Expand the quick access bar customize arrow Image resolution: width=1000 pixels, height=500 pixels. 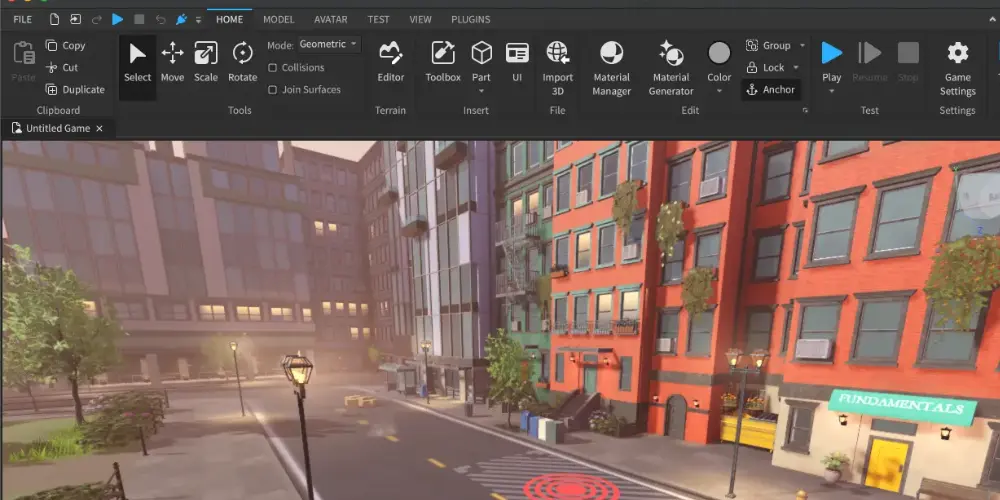tap(198, 20)
